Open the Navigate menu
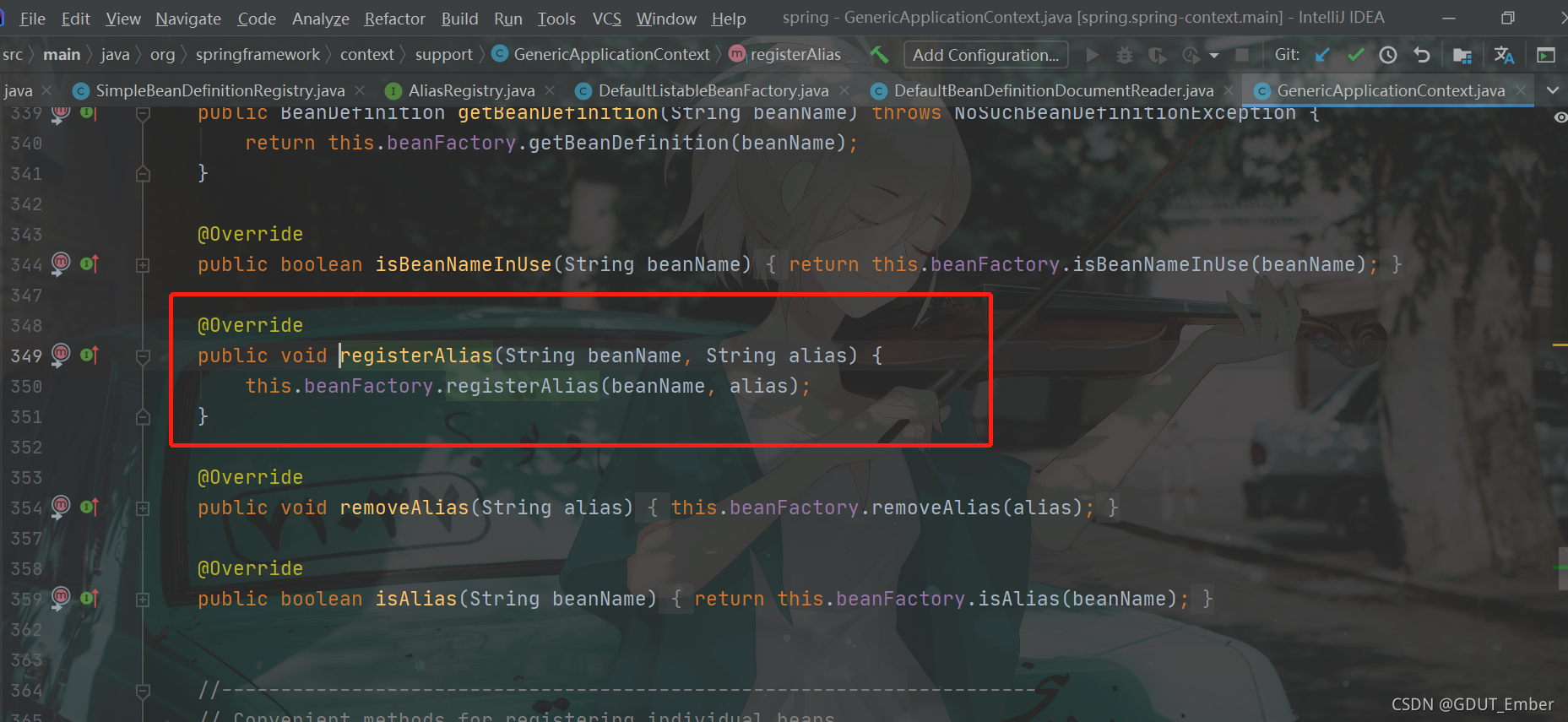This screenshot has width=1568, height=722. 188,18
